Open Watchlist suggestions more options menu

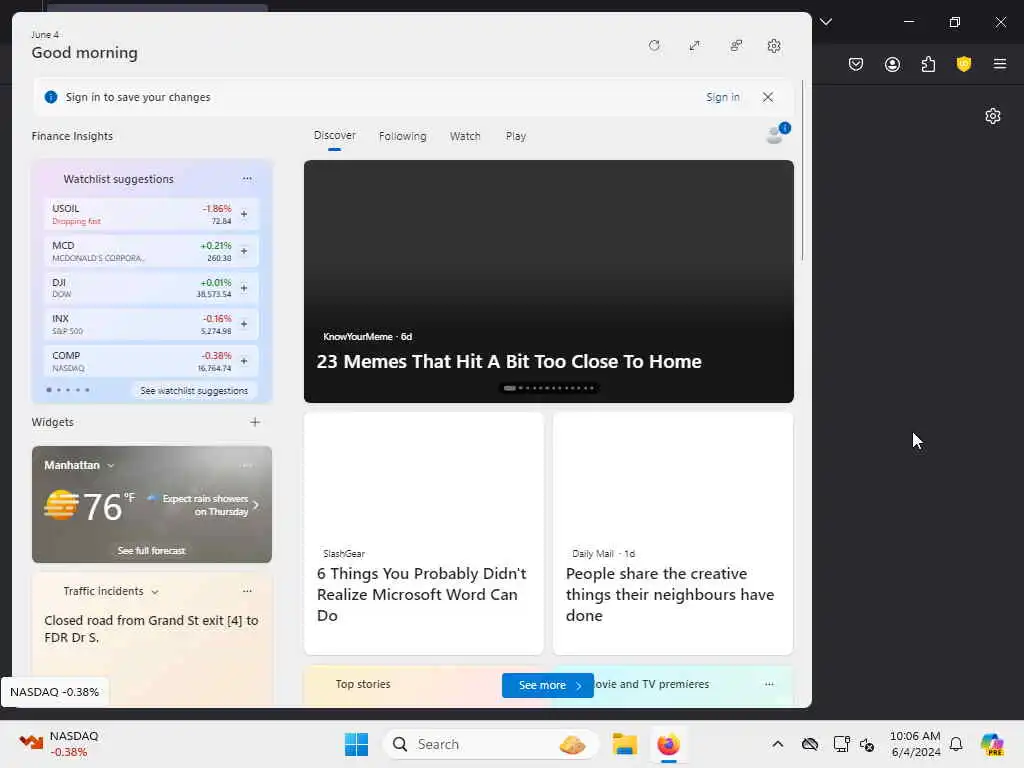click(247, 178)
